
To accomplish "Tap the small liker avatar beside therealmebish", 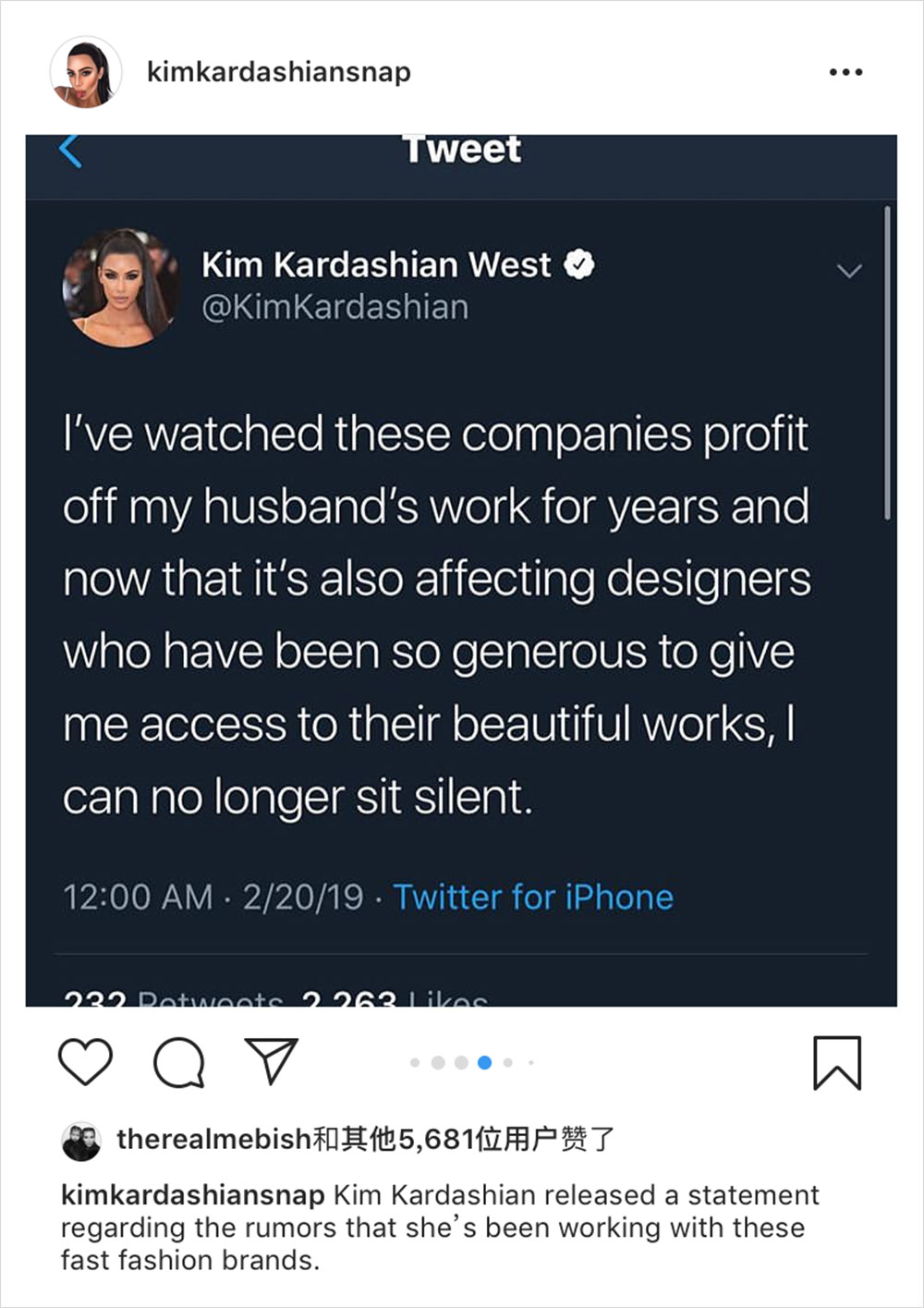I will tap(81, 1141).
